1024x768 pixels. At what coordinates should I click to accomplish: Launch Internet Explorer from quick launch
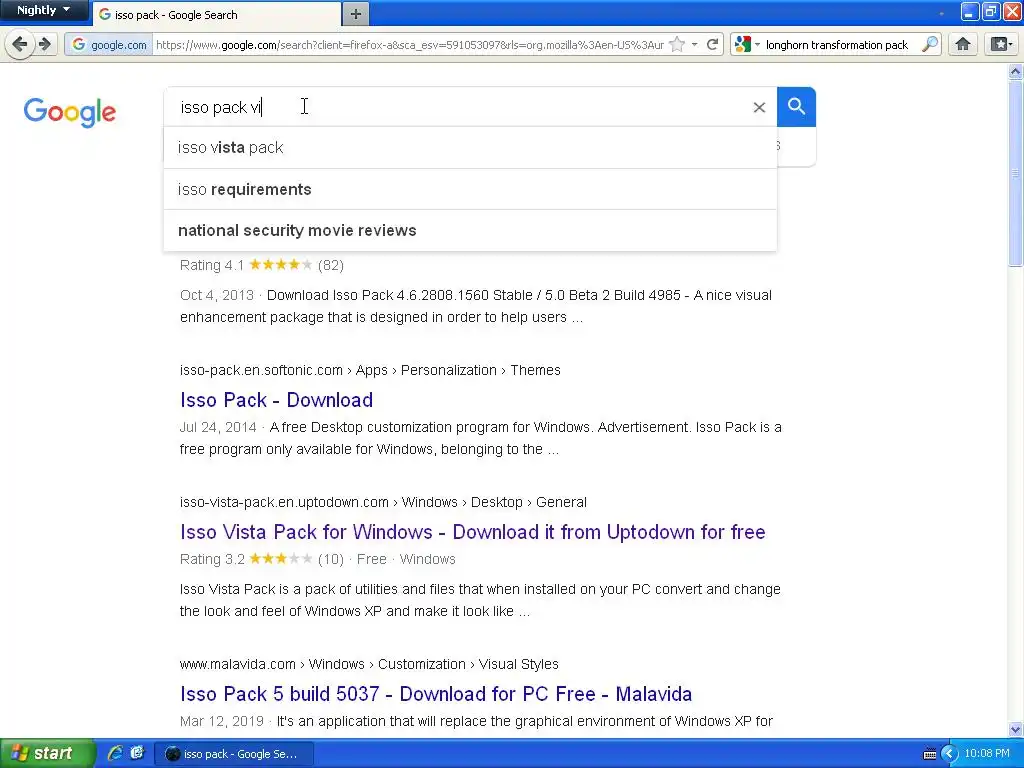pyautogui.click(x=115, y=754)
